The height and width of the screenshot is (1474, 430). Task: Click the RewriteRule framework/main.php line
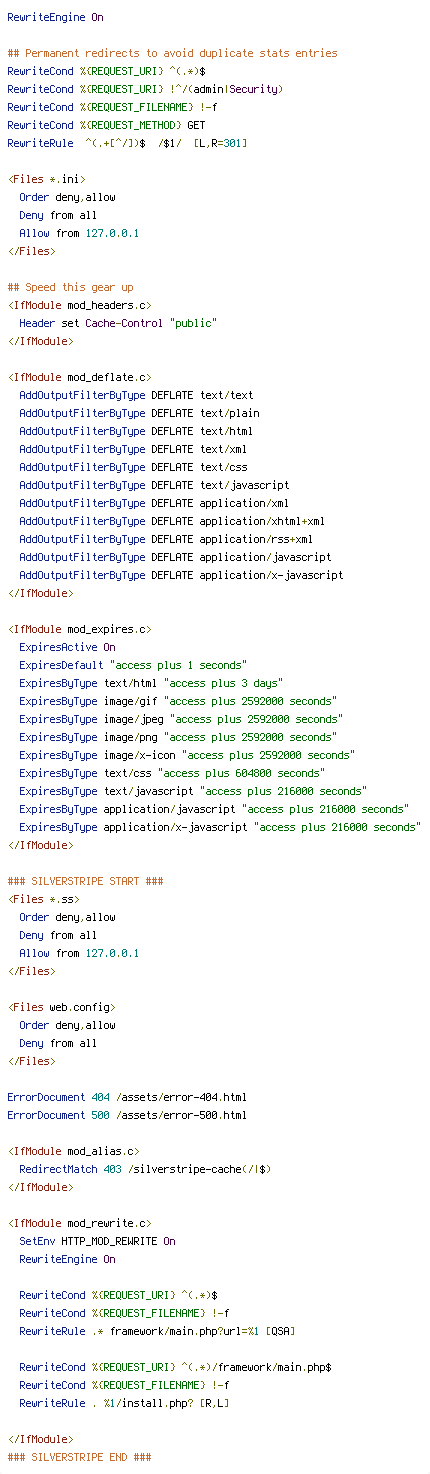(x=157, y=1331)
